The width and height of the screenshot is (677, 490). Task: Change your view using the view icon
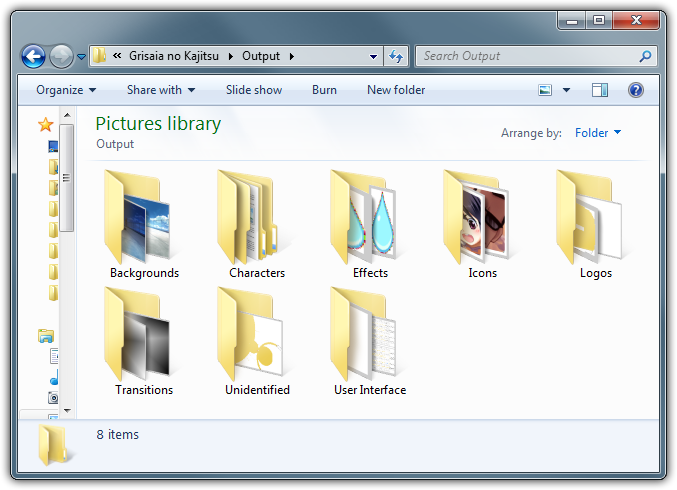[545, 90]
